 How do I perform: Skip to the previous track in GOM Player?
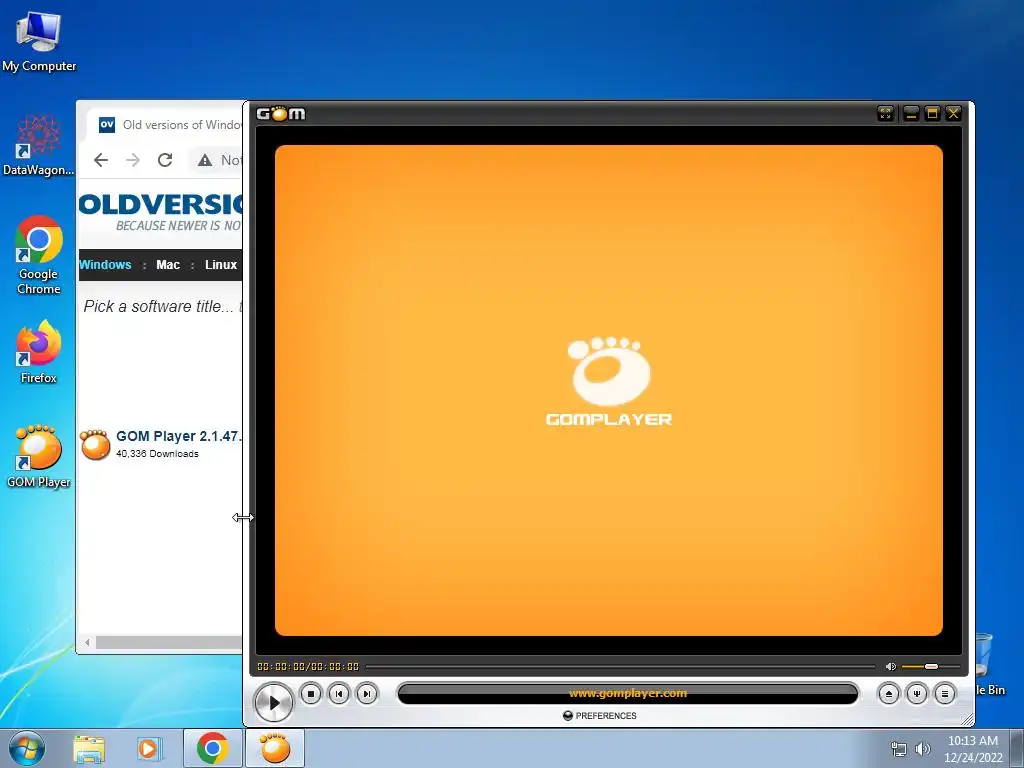(x=339, y=694)
